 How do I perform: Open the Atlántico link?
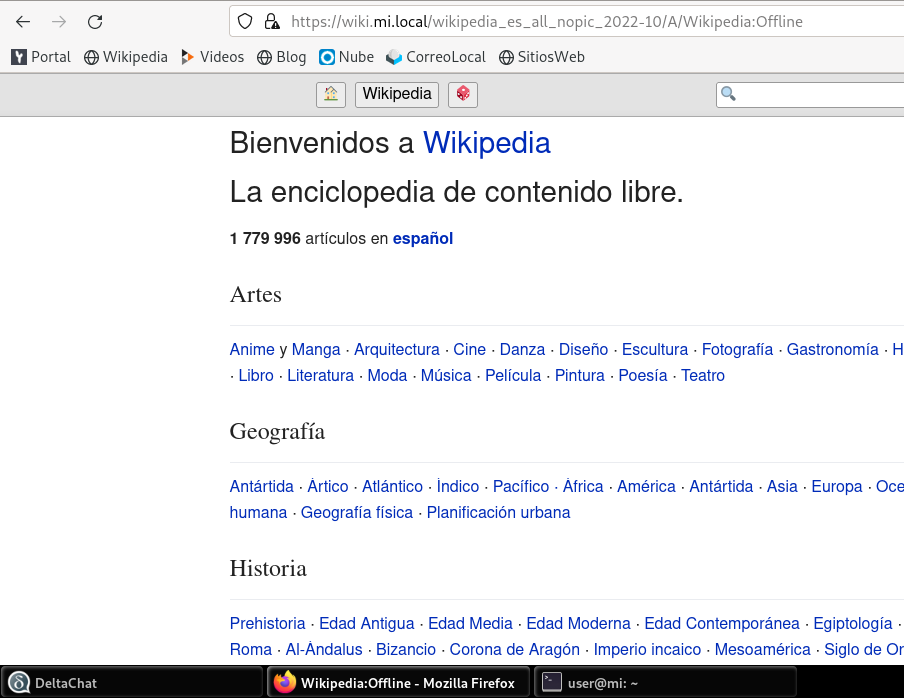tap(392, 486)
